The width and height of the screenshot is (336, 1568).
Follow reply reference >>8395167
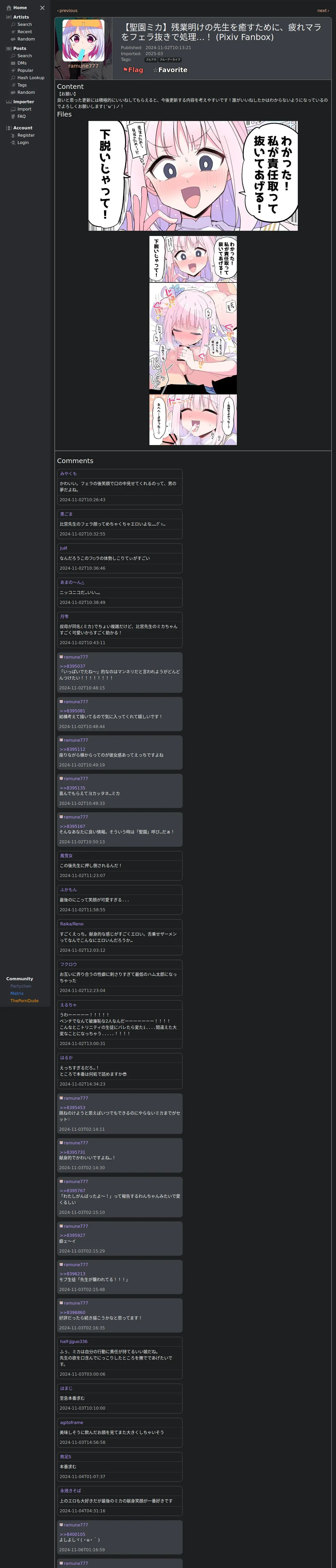click(72, 826)
